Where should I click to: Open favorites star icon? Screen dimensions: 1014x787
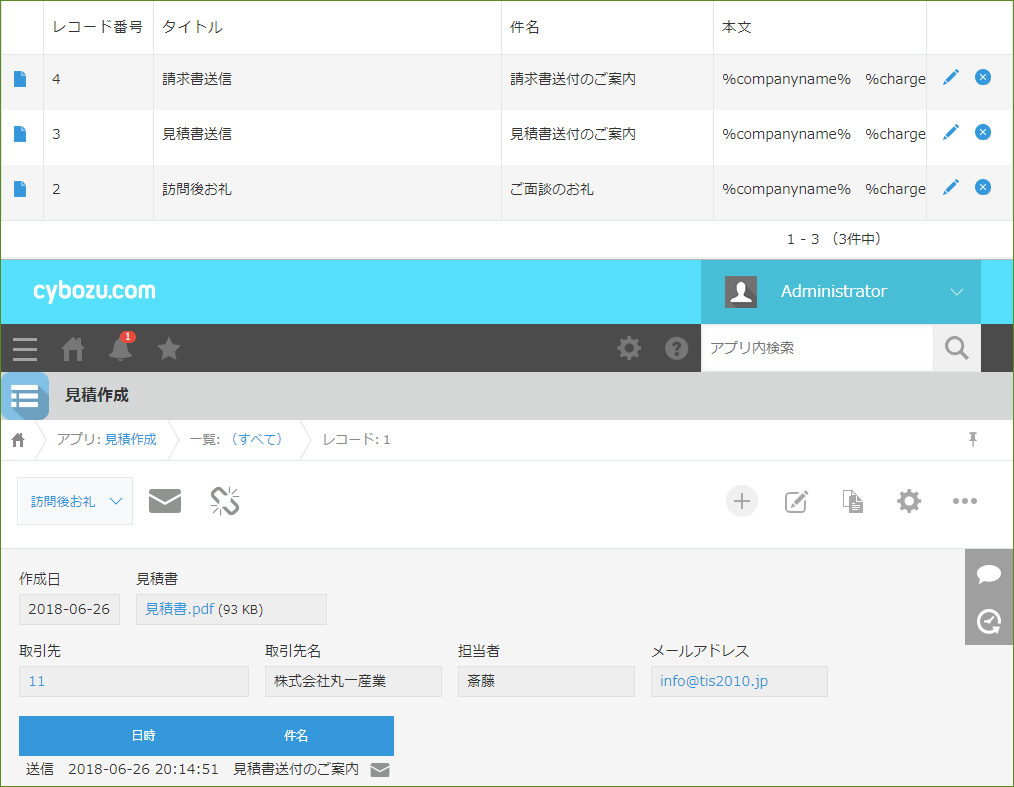tap(169, 348)
